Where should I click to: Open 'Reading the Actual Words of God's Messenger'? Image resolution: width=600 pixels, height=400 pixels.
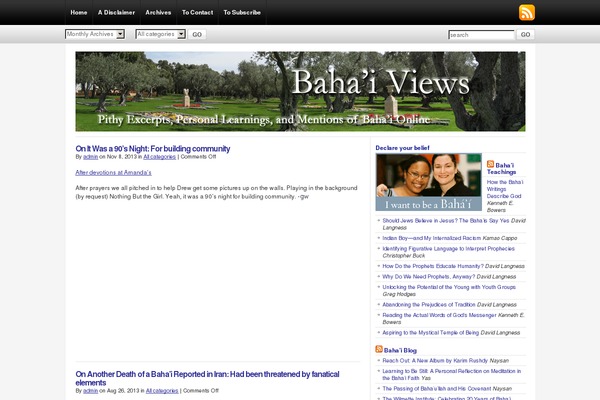tap(439, 315)
